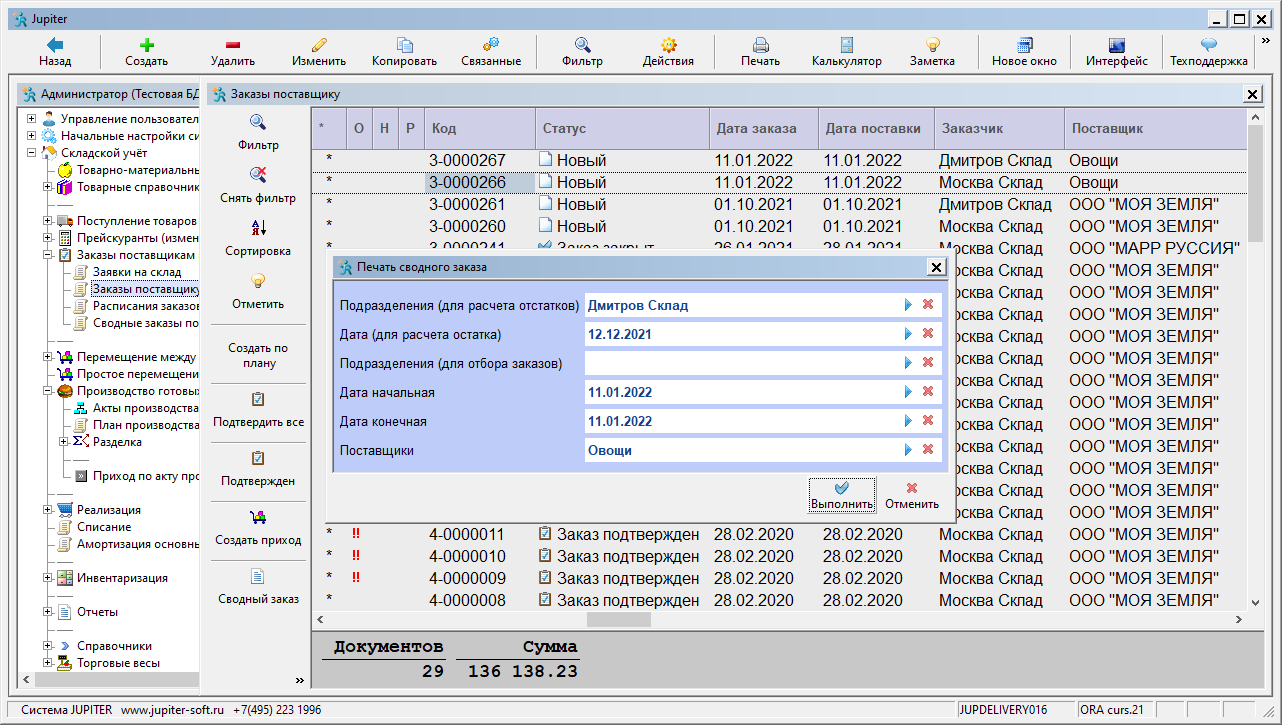Click the Выполнить button
Screen dimensions: 1282x725
(842, 494)
